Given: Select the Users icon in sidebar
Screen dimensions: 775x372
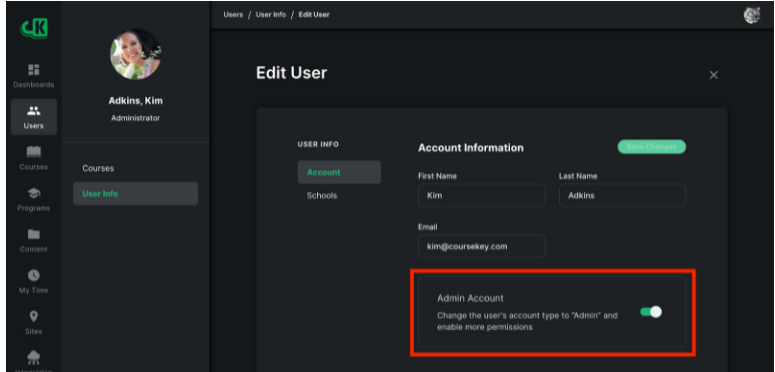Looking at the screenshot, I should tap(34, 111).
